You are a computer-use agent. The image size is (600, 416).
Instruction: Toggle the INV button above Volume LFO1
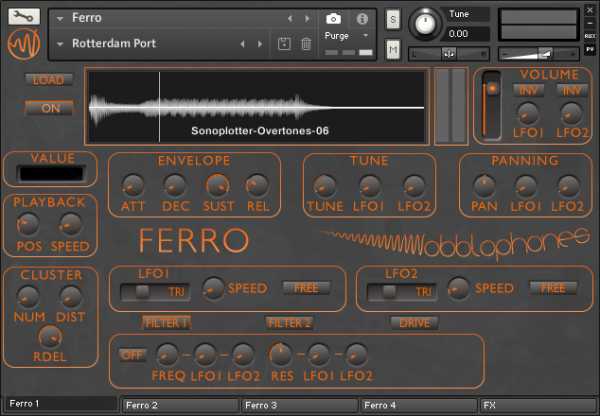(x=528, y=91)
